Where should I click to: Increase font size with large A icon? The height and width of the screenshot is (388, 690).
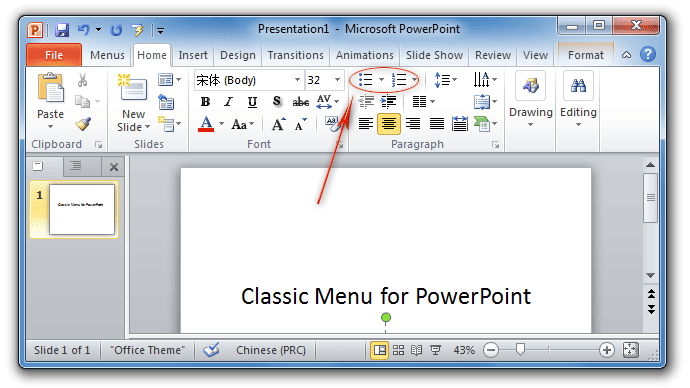pyautogui.click(x=278, y=124)
